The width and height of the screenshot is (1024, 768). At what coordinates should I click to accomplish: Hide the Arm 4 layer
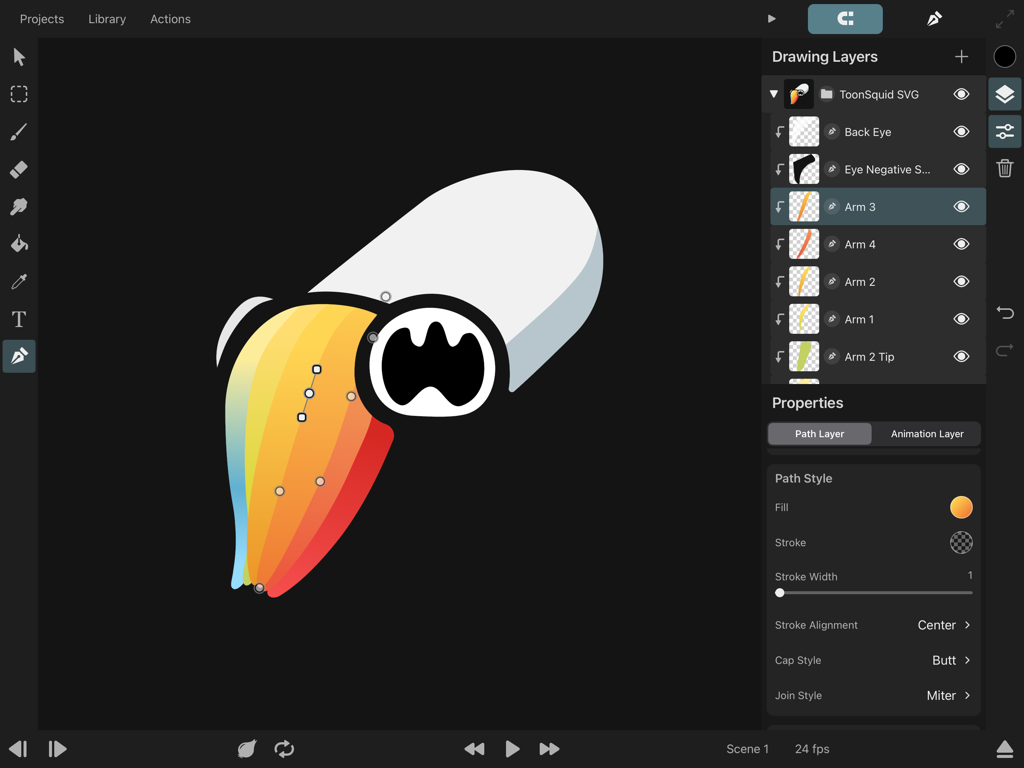click(x=961, y=243)
